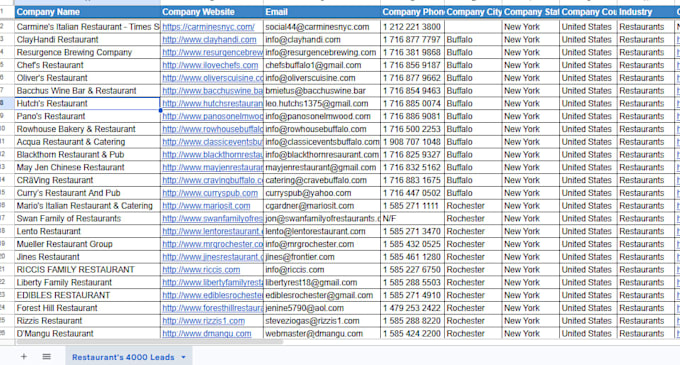Screen dimensions: 680x365
Task: Select email webmaster@dmangu.com cell
Action: pyautogui.click(x=322, y=334)
